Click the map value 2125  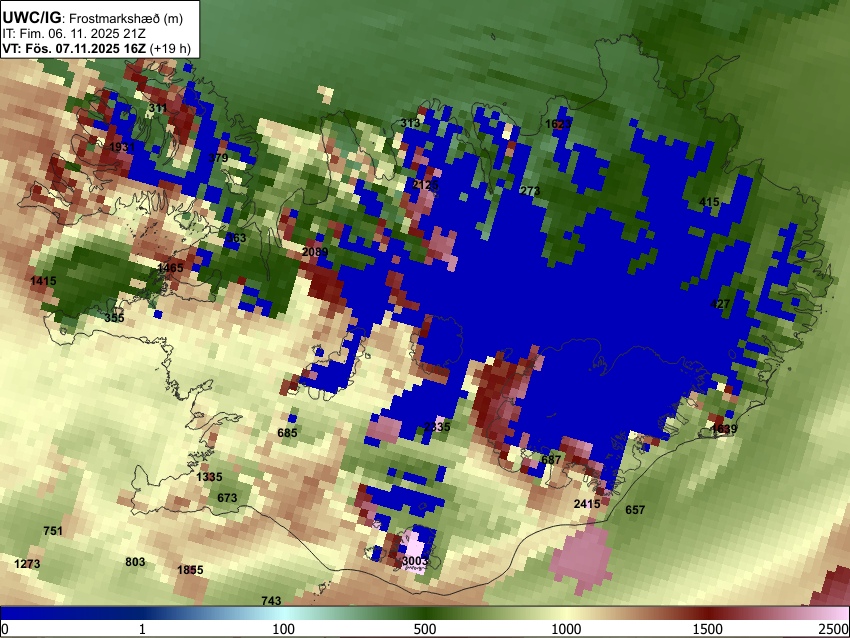(x=426, y=185)
